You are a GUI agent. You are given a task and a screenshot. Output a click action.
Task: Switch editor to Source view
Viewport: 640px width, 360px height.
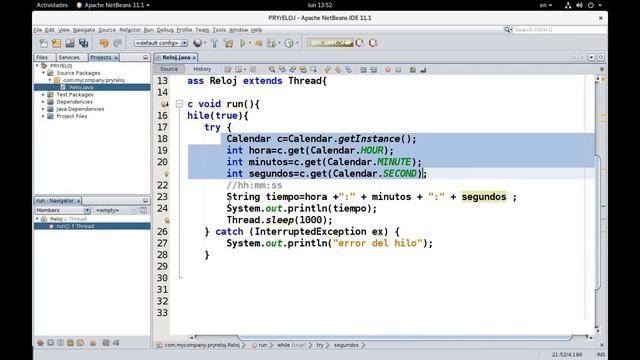coord(169,69)
